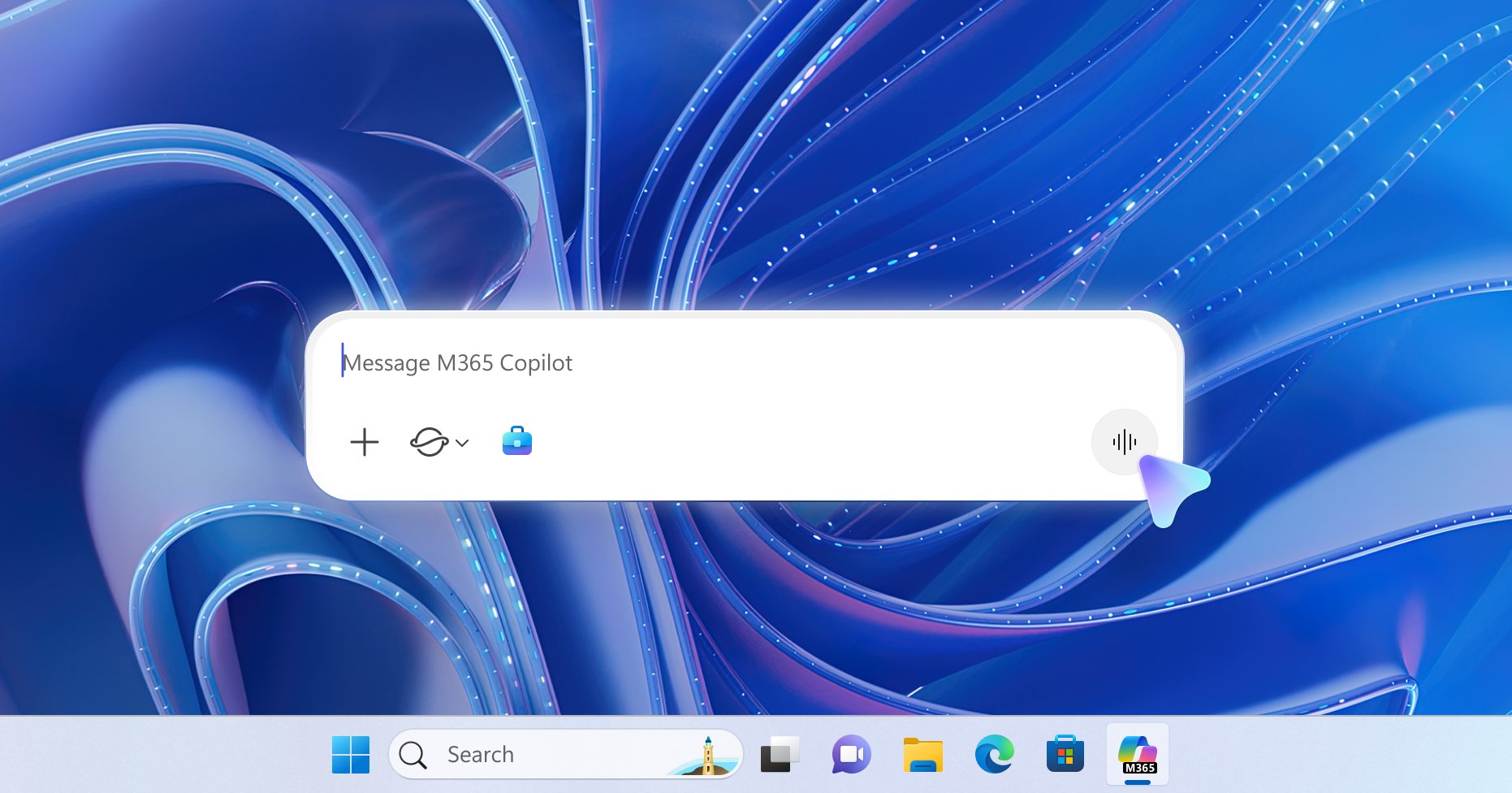
Task: Start voice input with the waveform icon
Action: coord(1125,442)
